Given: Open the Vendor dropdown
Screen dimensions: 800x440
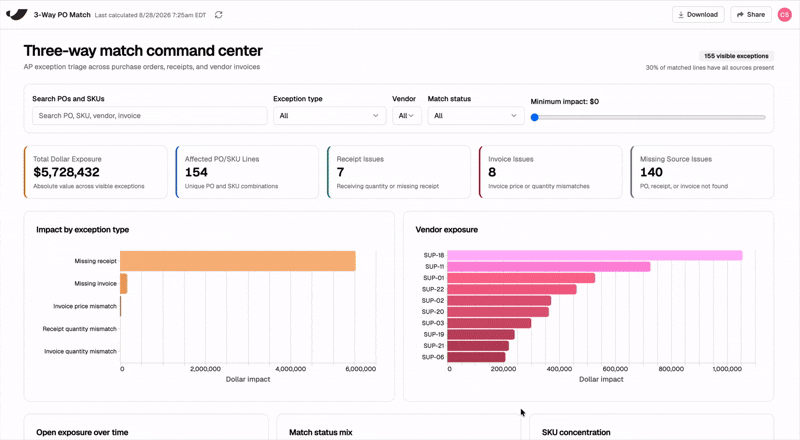Looking at the screenshot, I should point(407,116).
